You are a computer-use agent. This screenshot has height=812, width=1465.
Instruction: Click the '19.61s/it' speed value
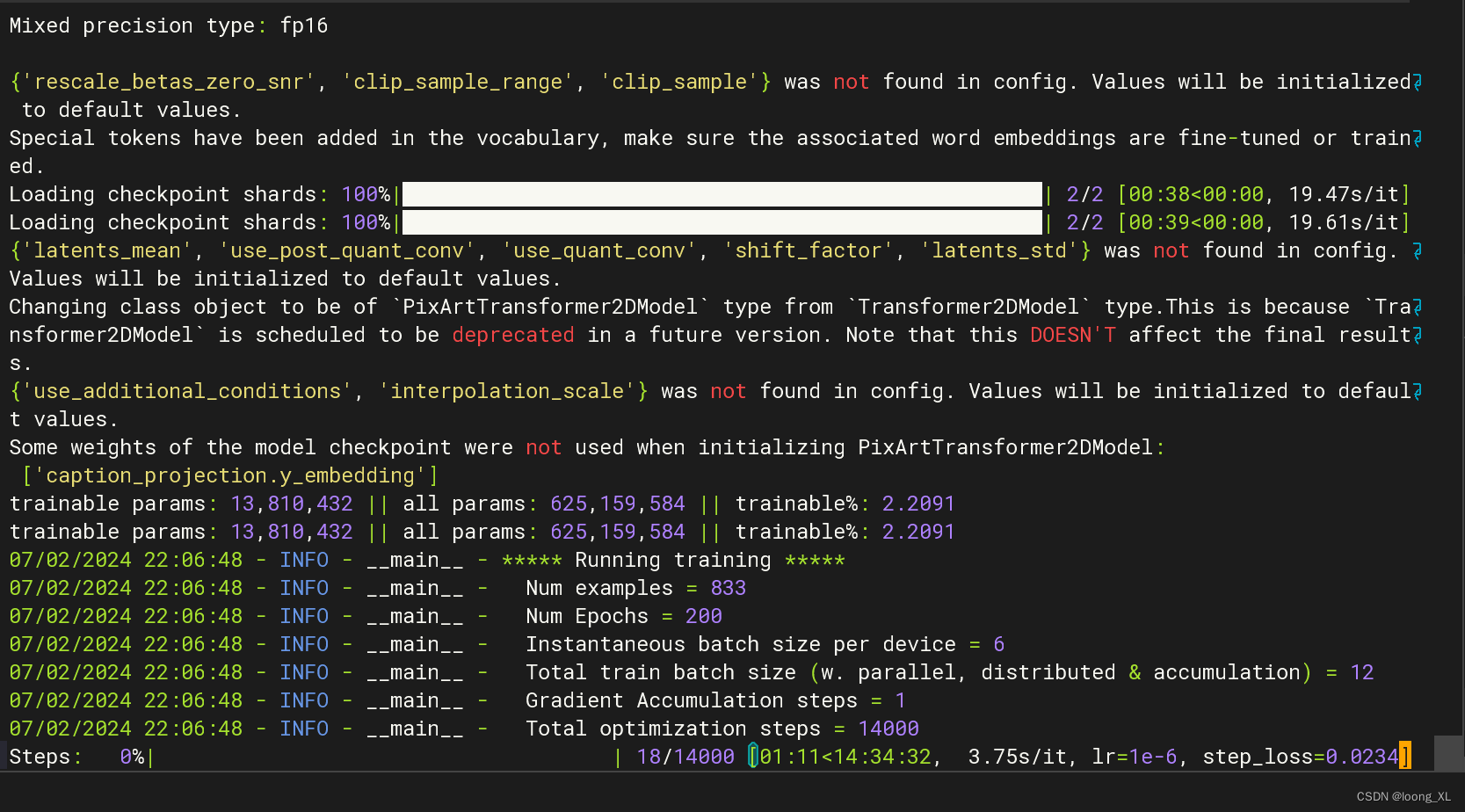(x=1344, y=222)
